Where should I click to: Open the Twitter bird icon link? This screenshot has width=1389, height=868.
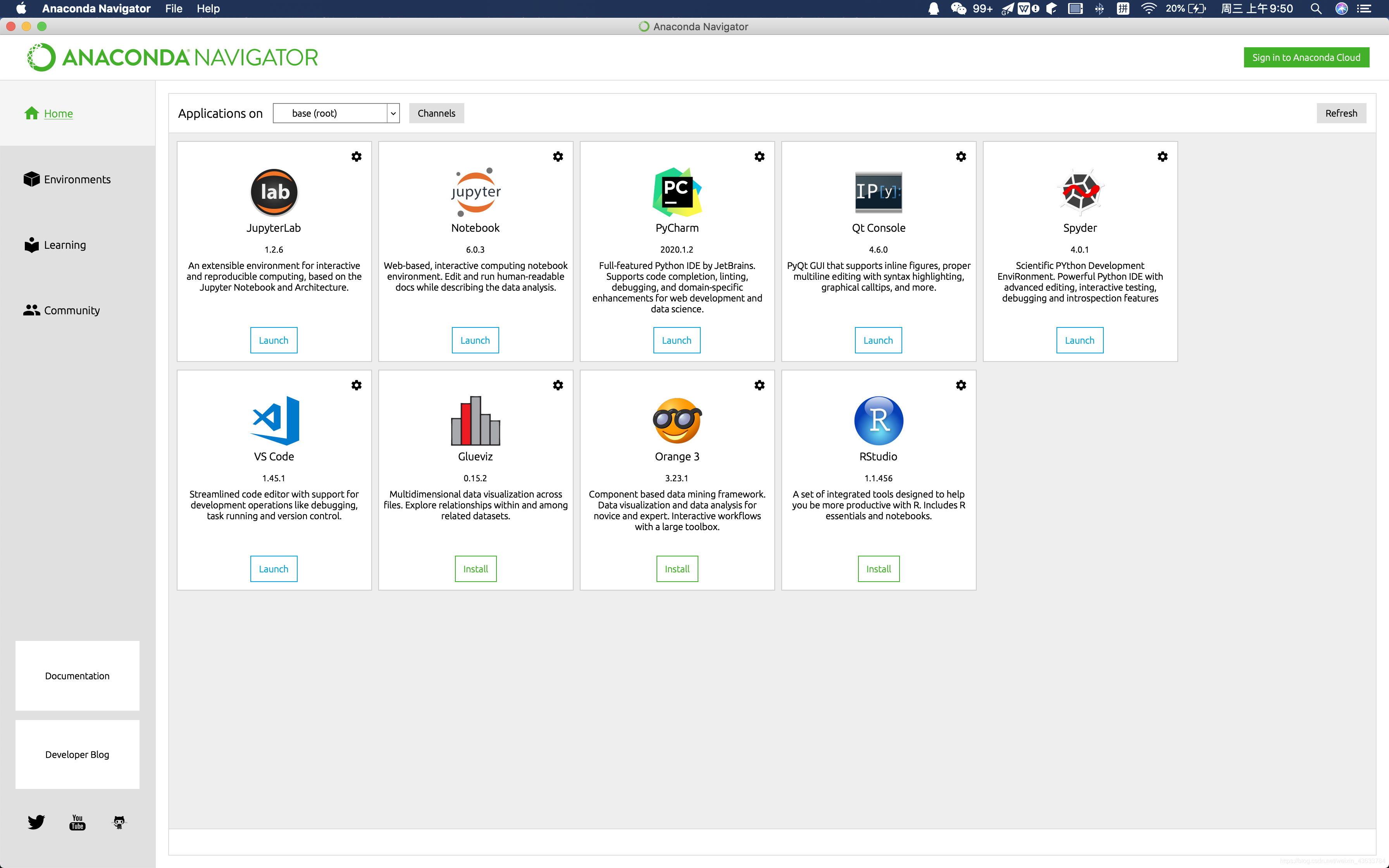36,822
